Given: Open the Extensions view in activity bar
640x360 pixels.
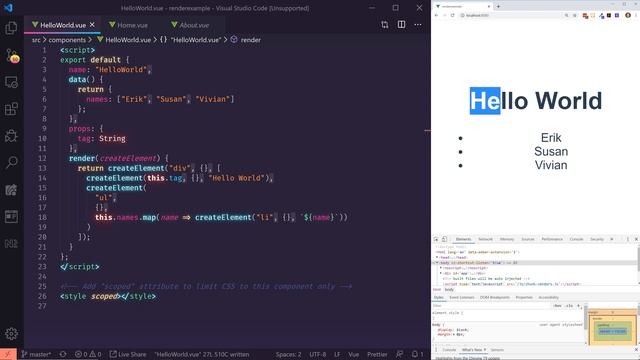Looking at the screenshot, I should 11,109.
